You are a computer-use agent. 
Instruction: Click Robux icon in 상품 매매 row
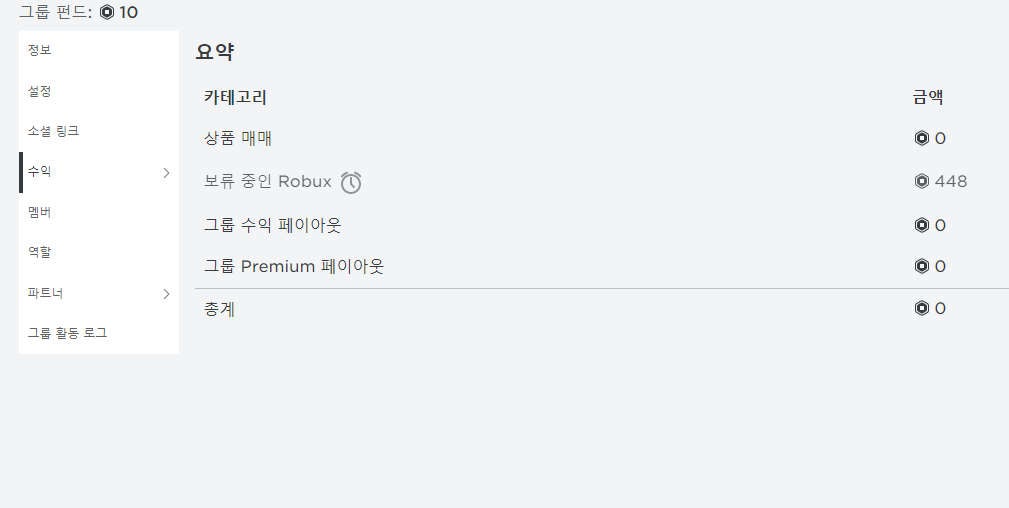point(922,138)
